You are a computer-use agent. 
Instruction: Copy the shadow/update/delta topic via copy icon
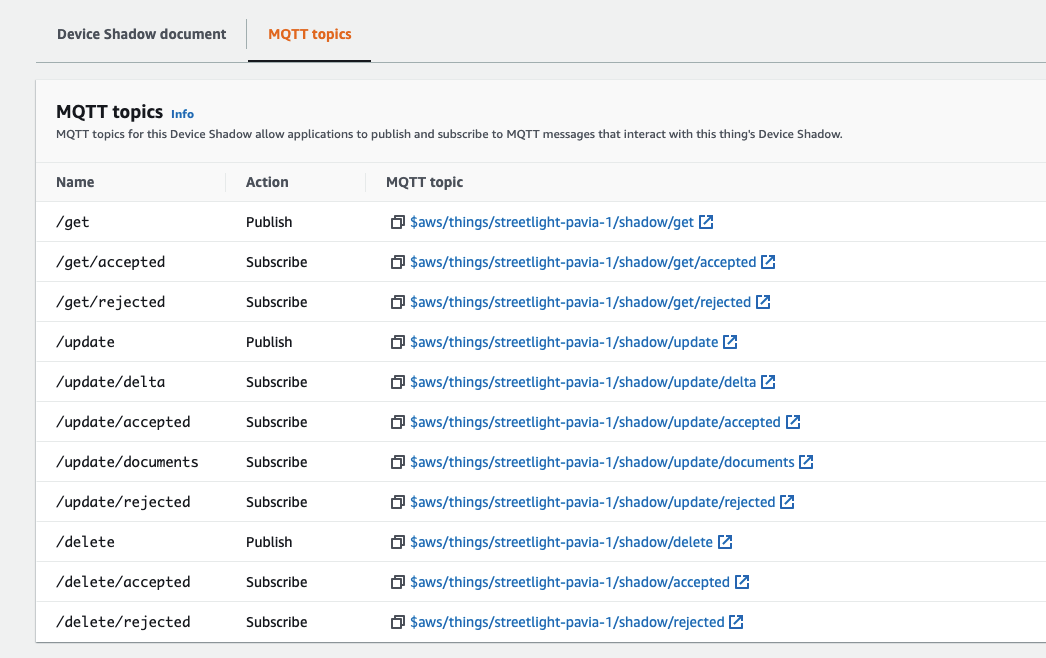pos(397,382)
